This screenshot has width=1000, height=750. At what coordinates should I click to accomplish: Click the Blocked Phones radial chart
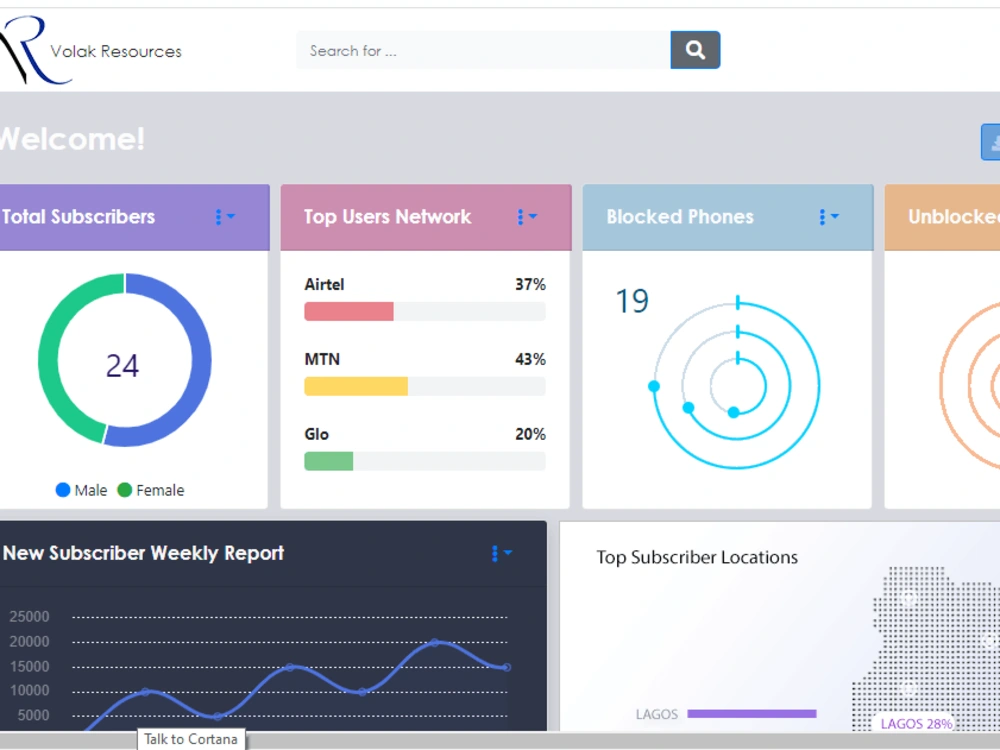[x=737, y=385]
